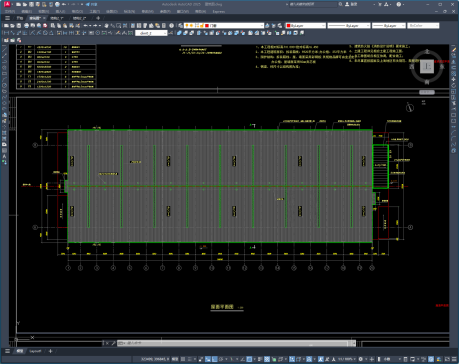Viewport: 459px width, 364px height.
Task: Toggle Dynamic UCS in status bar
Action: coord(292,359)
